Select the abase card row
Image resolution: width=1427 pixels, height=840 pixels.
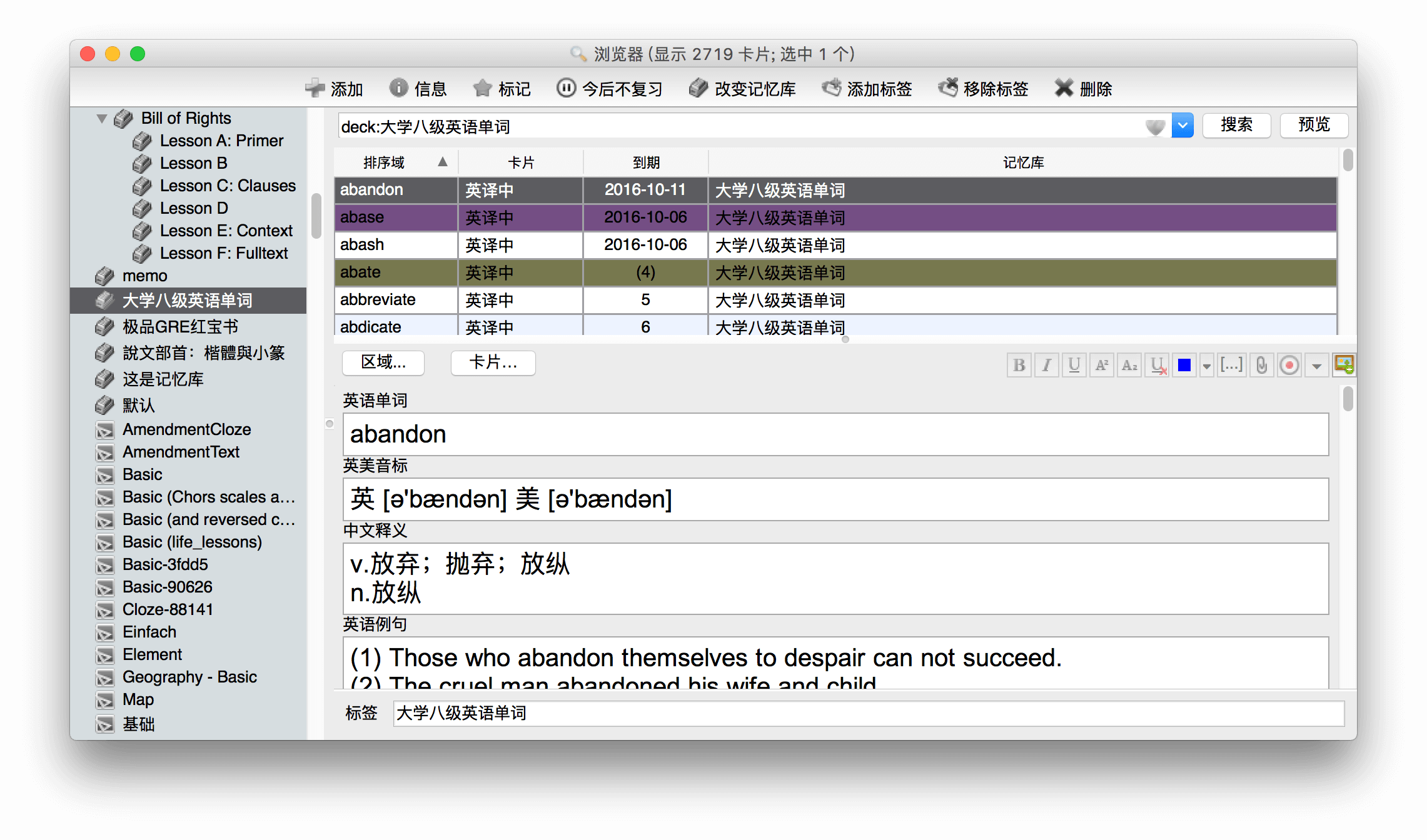[x=835, y=217]
